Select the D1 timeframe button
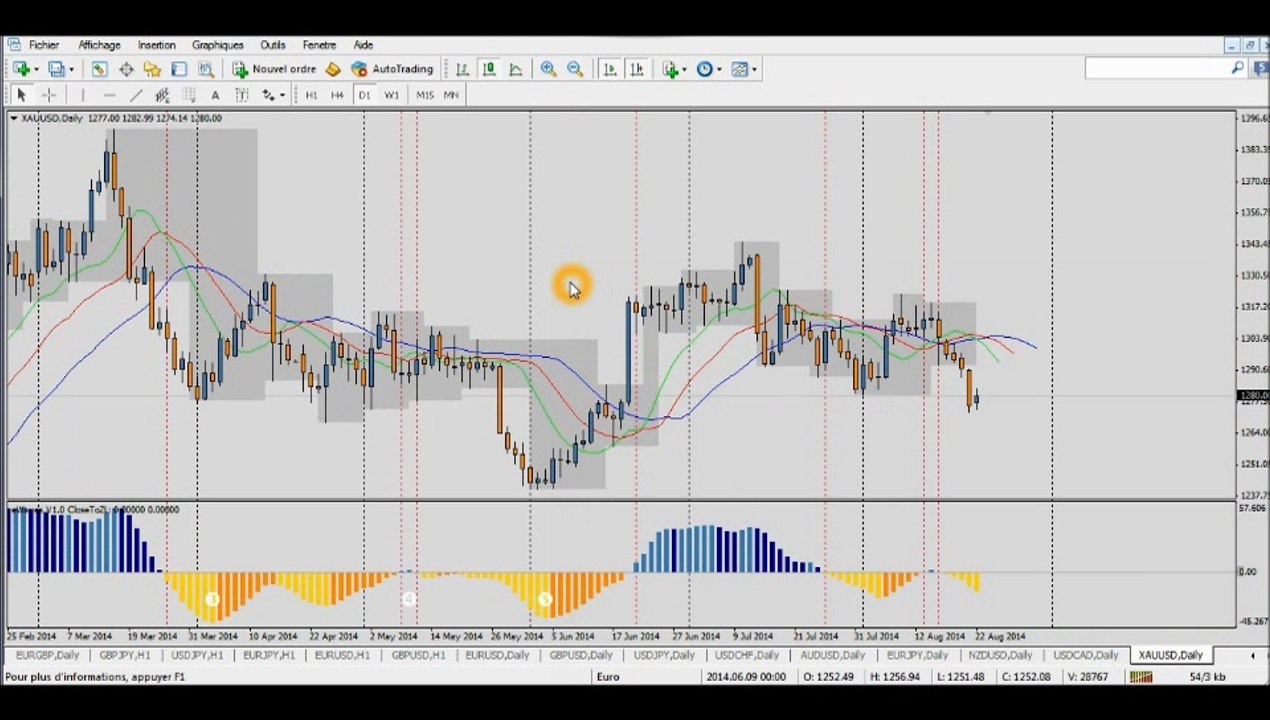Image resolution: width=1270 pixels, height=720 pixels. (x=364, y=95)
